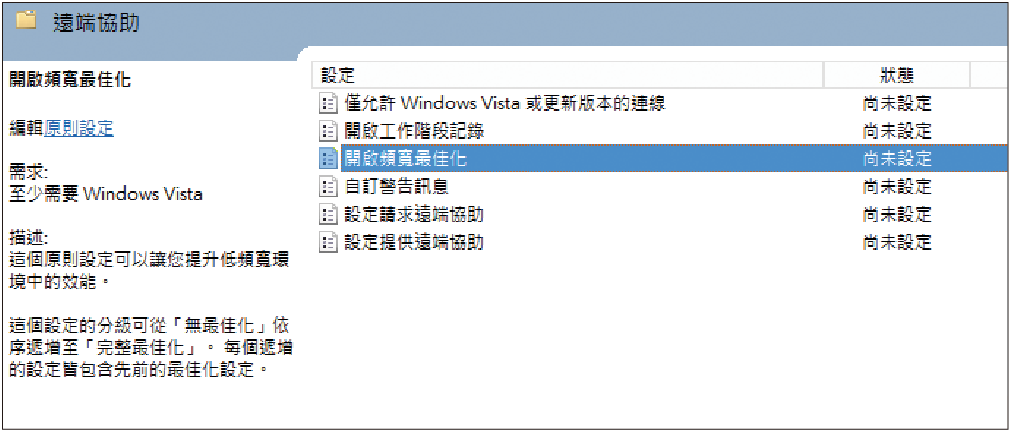Click the 遠端協助 title text in header

[x=97, y=23]
